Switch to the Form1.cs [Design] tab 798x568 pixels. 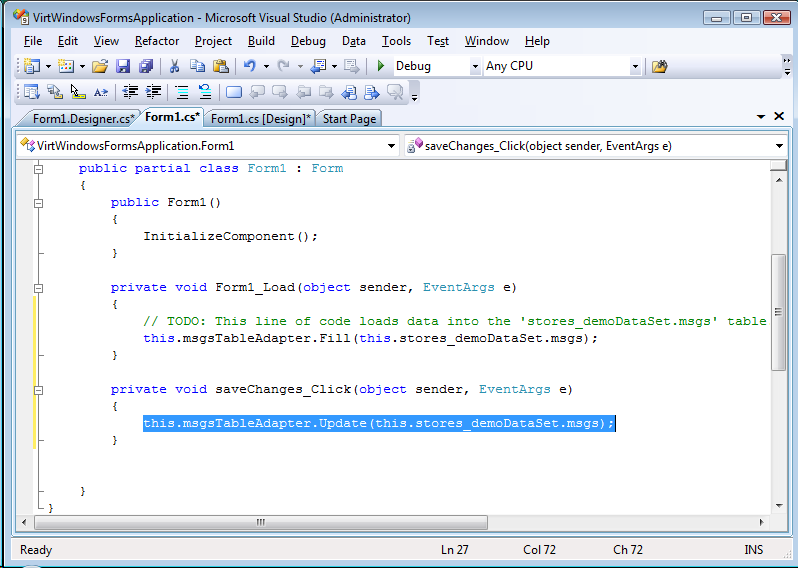tap(260, 118)
